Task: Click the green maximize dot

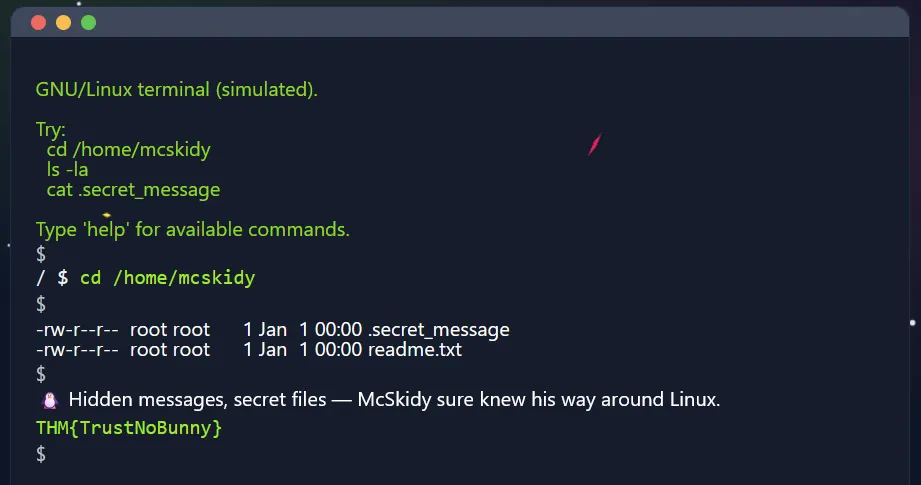Action: point(88,22)
